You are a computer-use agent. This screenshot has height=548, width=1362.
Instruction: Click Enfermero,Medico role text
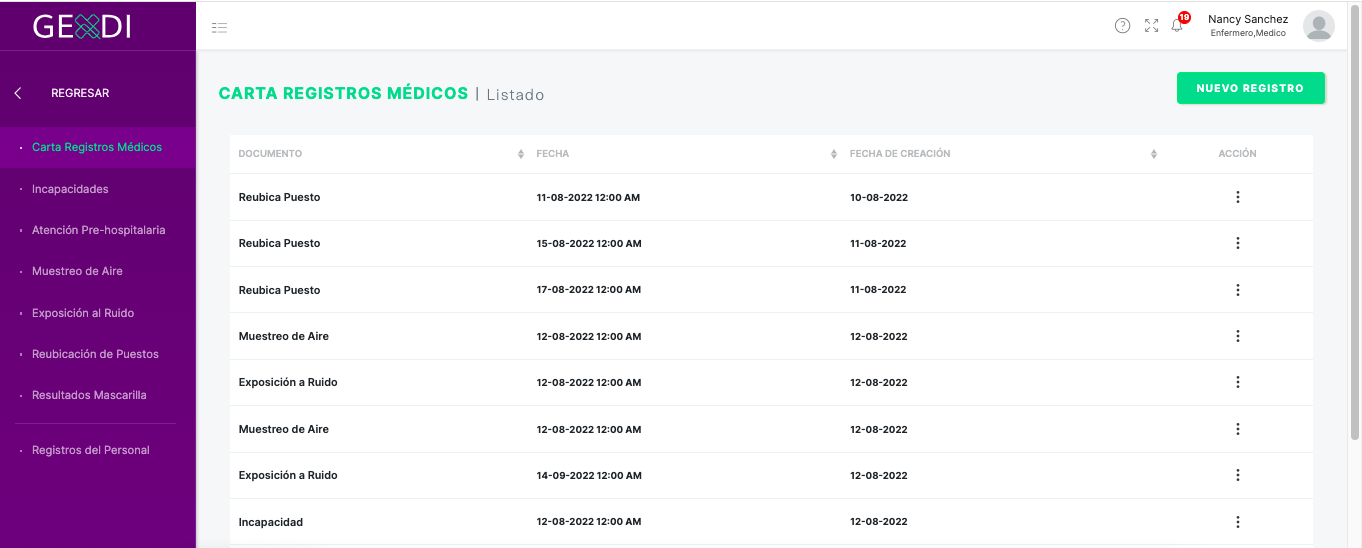[x=1248, y=34]
